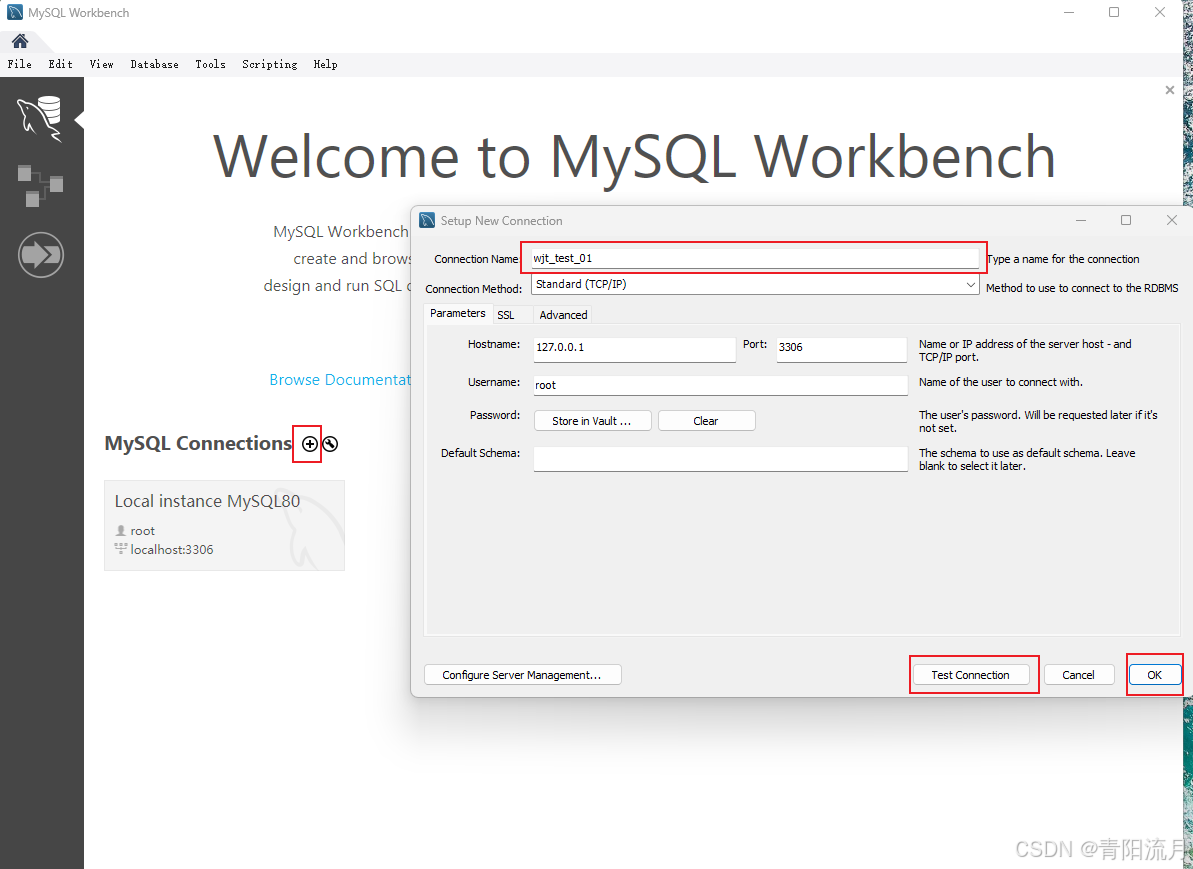Maximize the MySQL Workbench window
The width and height of the screenshot is (1193, 869).
(1114, 12)
